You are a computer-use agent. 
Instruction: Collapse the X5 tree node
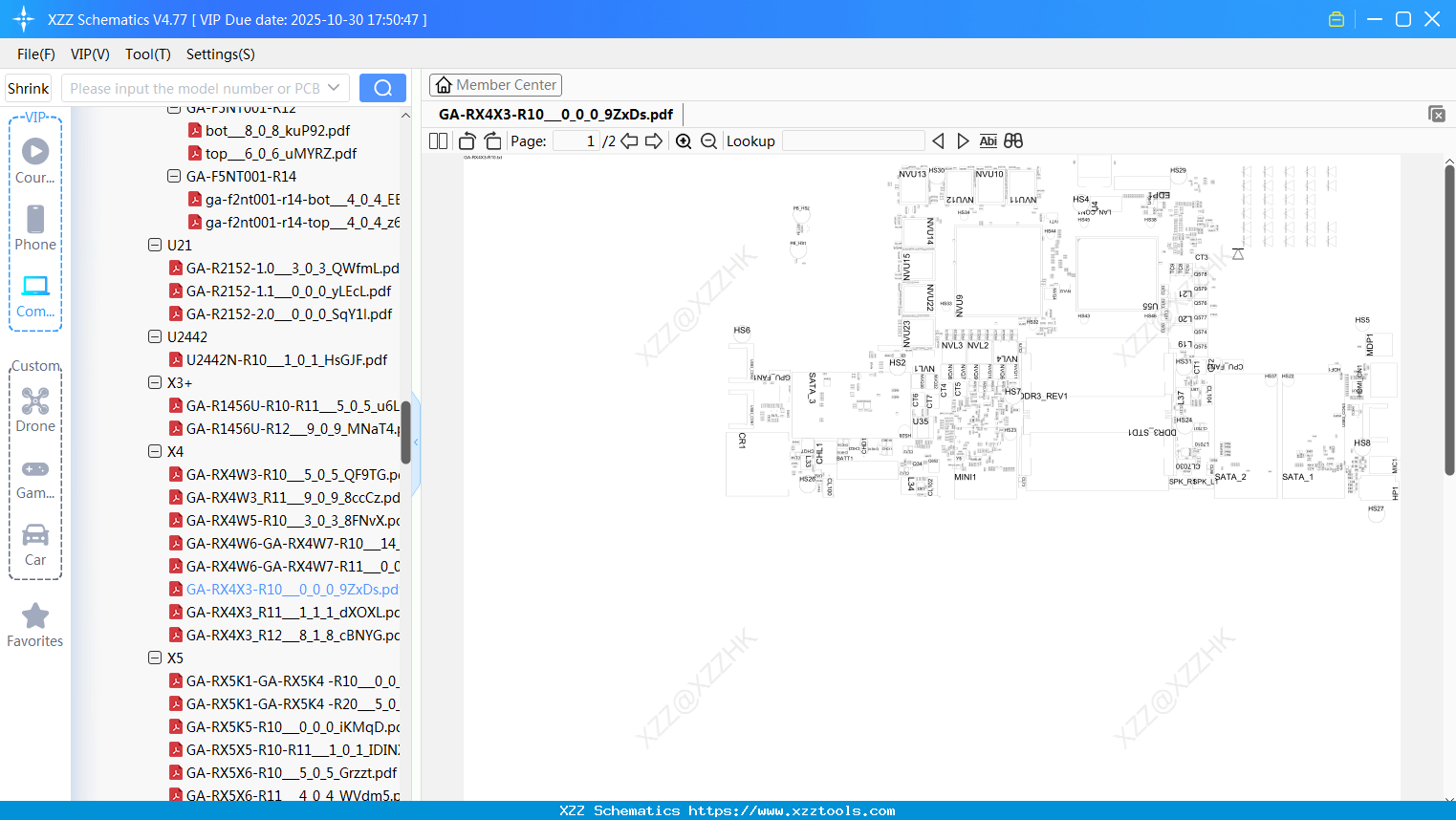(155, 658)
